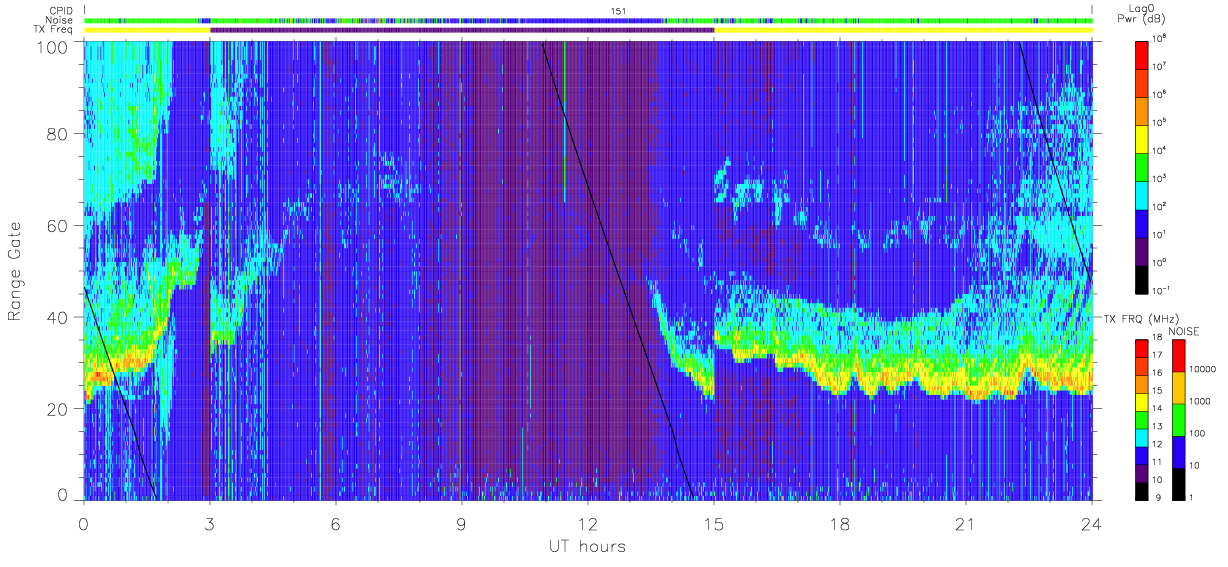Click the '24' tick on the UT hours axis
This screenshot has height=567, width=1228.
click(x=1092, y=524)
